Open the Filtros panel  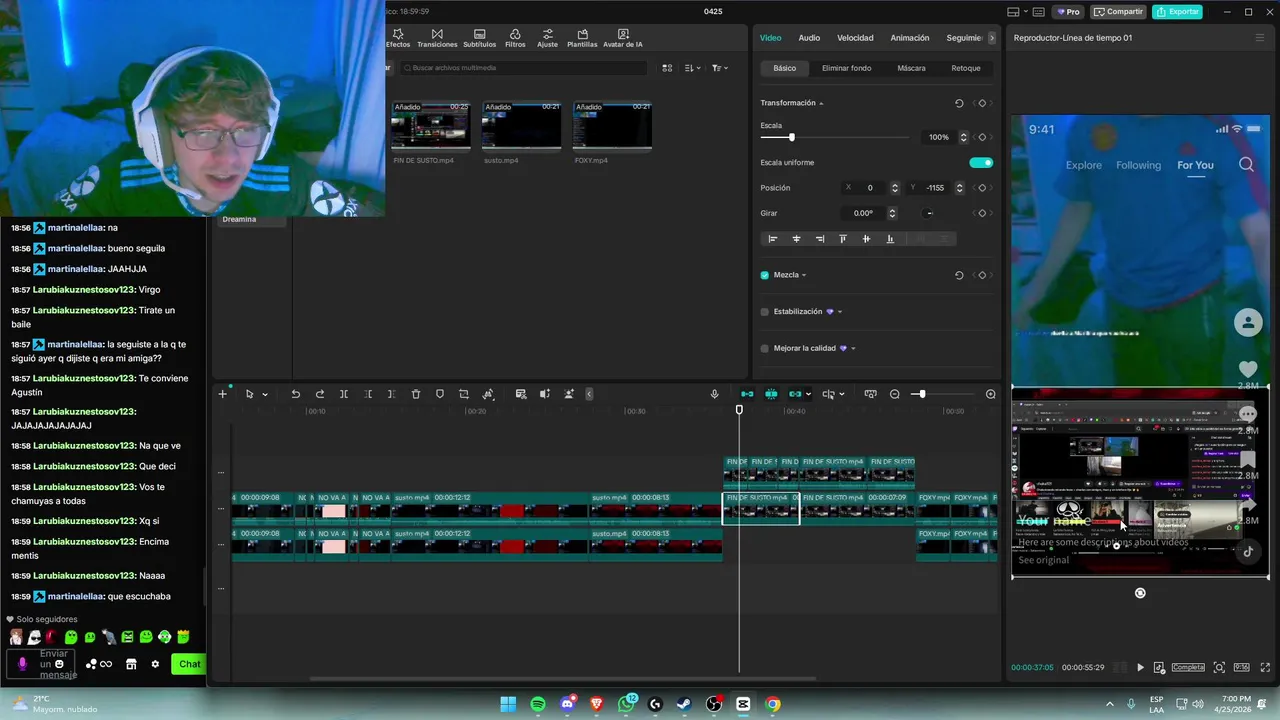[515, 38]
